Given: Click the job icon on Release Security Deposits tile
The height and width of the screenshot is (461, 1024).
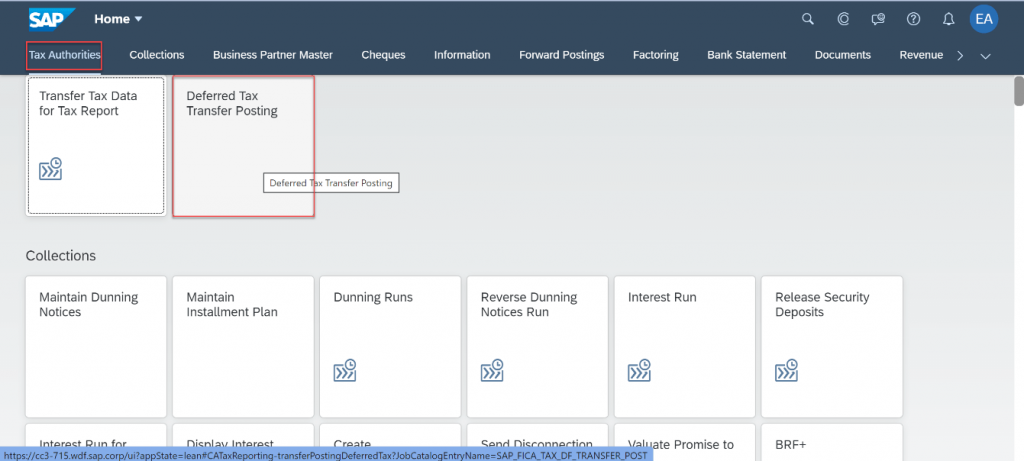Looking at the screenshot, I should (786, 370).
